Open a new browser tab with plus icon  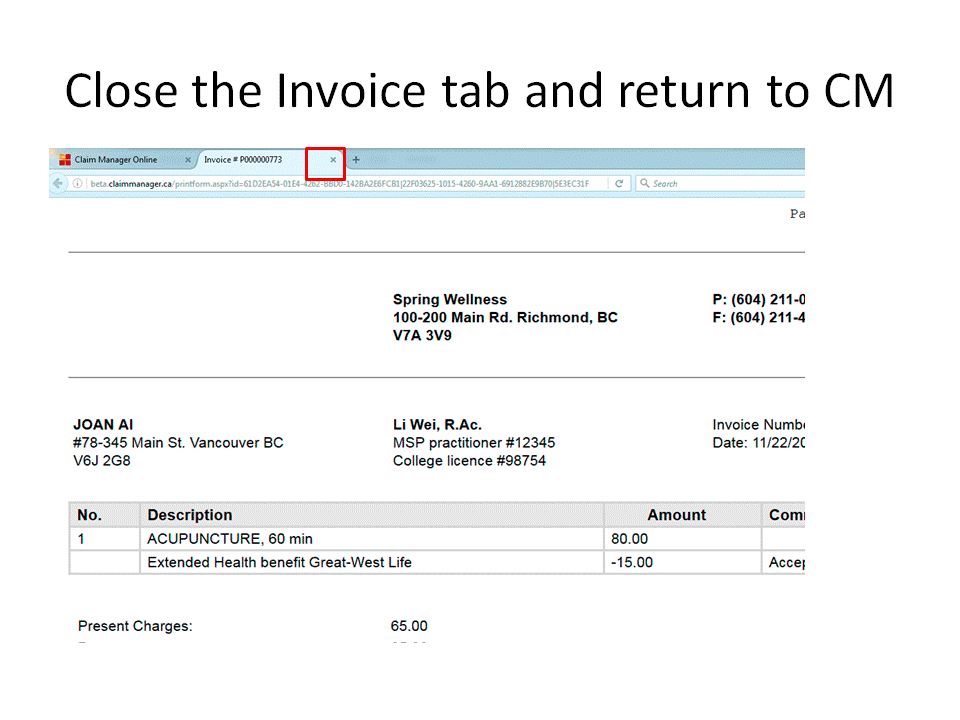pyautogui.click(x=356, y=160)
